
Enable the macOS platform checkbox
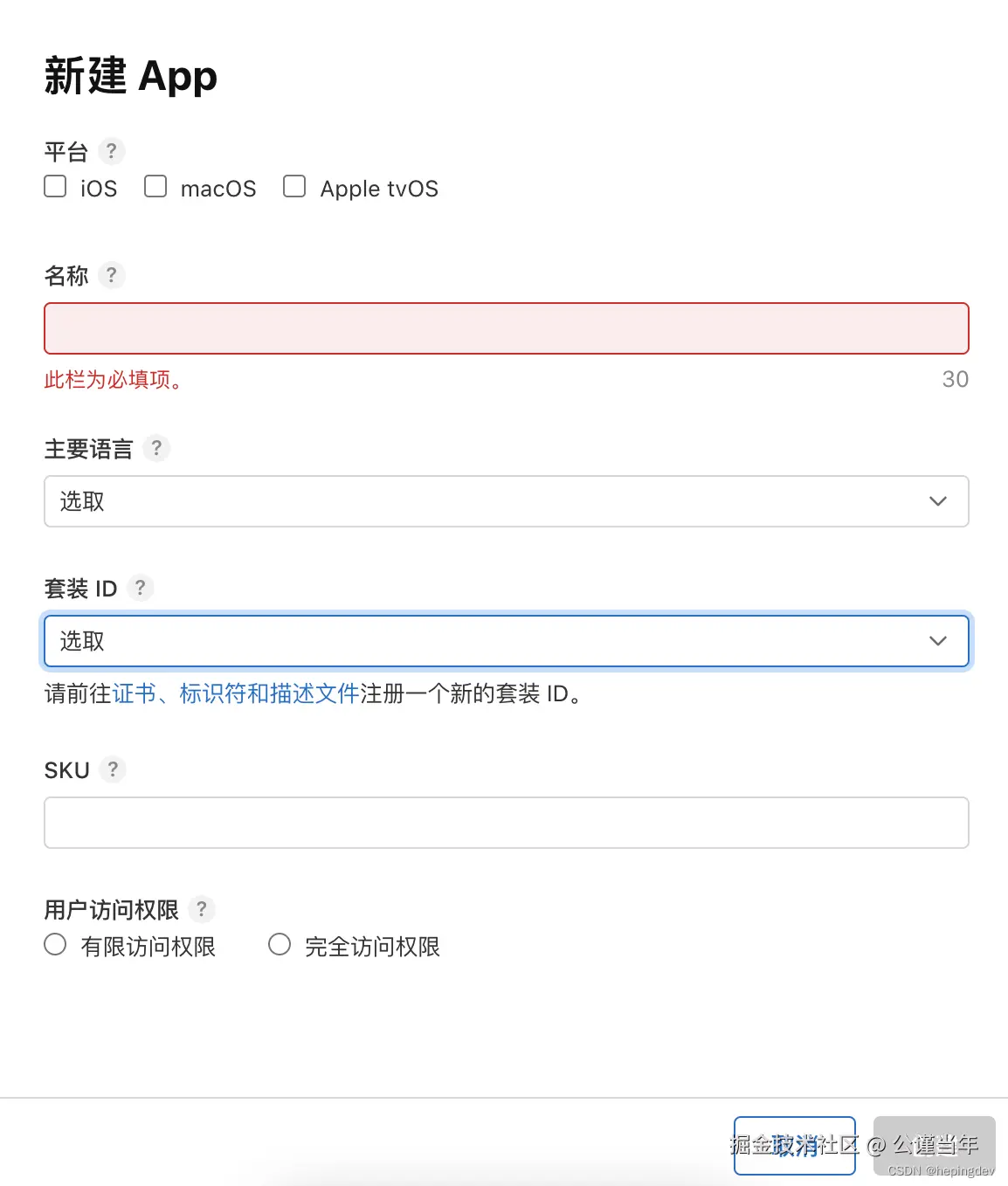155,186
